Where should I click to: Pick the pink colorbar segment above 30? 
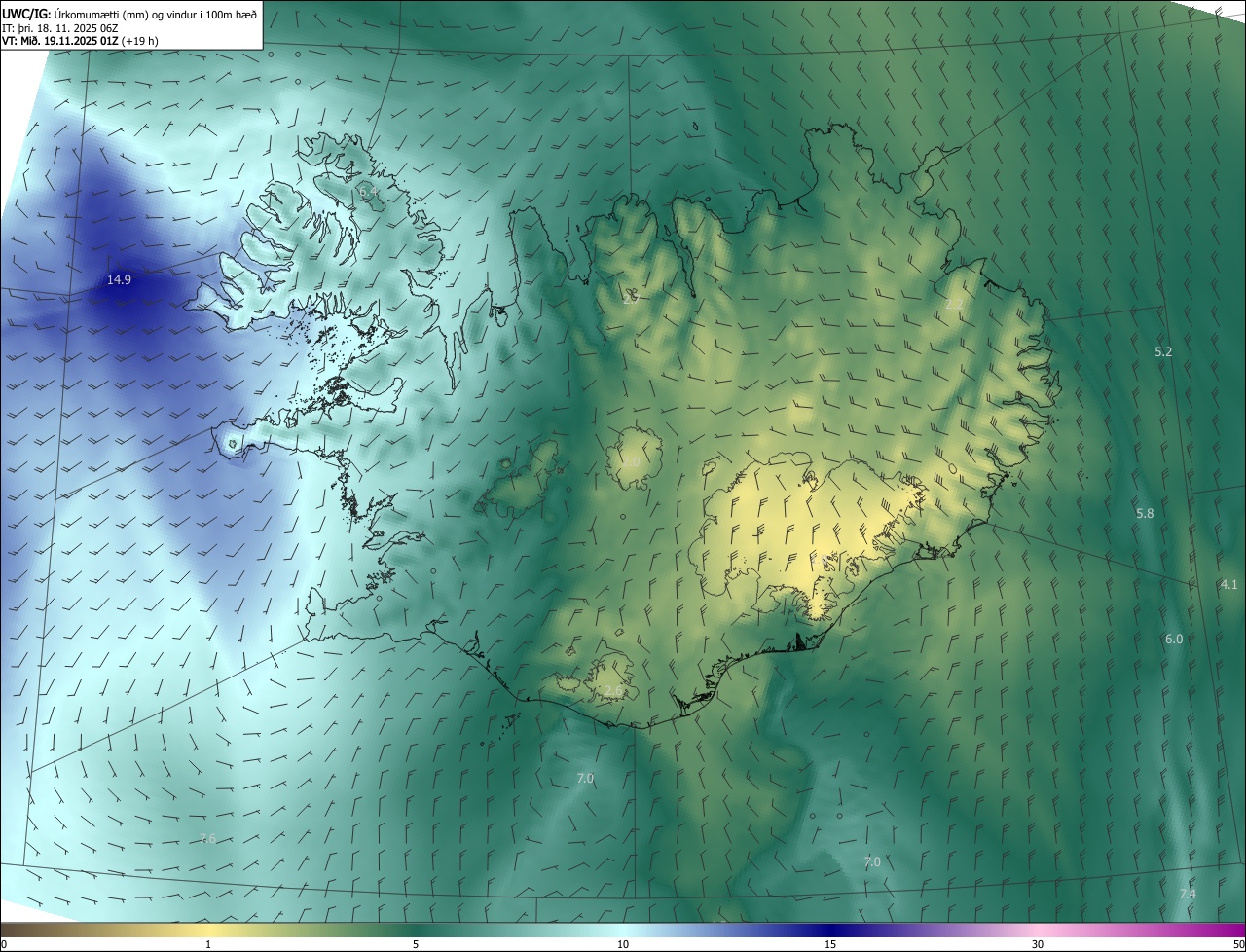(1038, 931)
